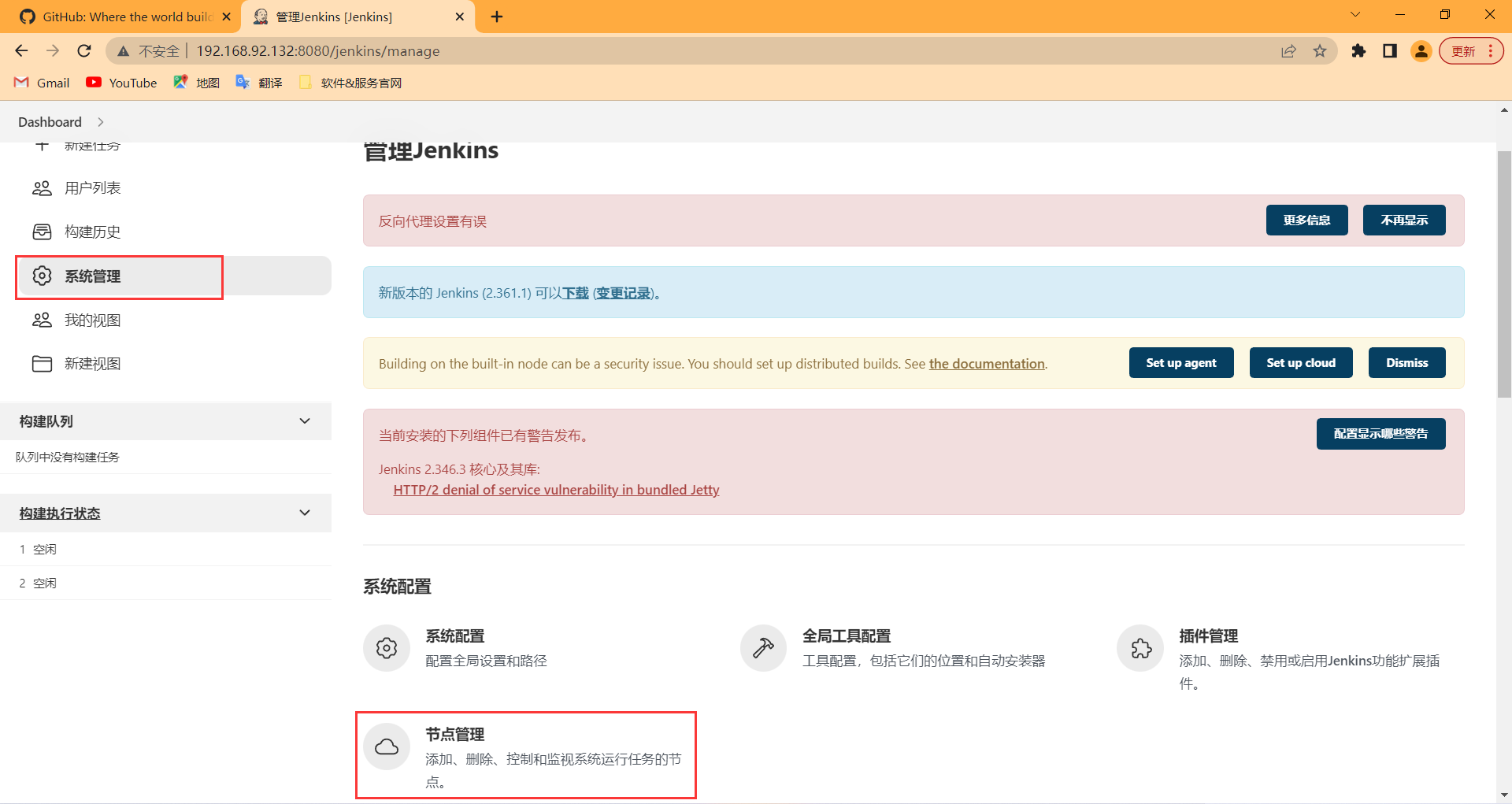Click the Set up cloud button
The height and width of the screenshot is (804, 1512).
tap(1301, 363)
